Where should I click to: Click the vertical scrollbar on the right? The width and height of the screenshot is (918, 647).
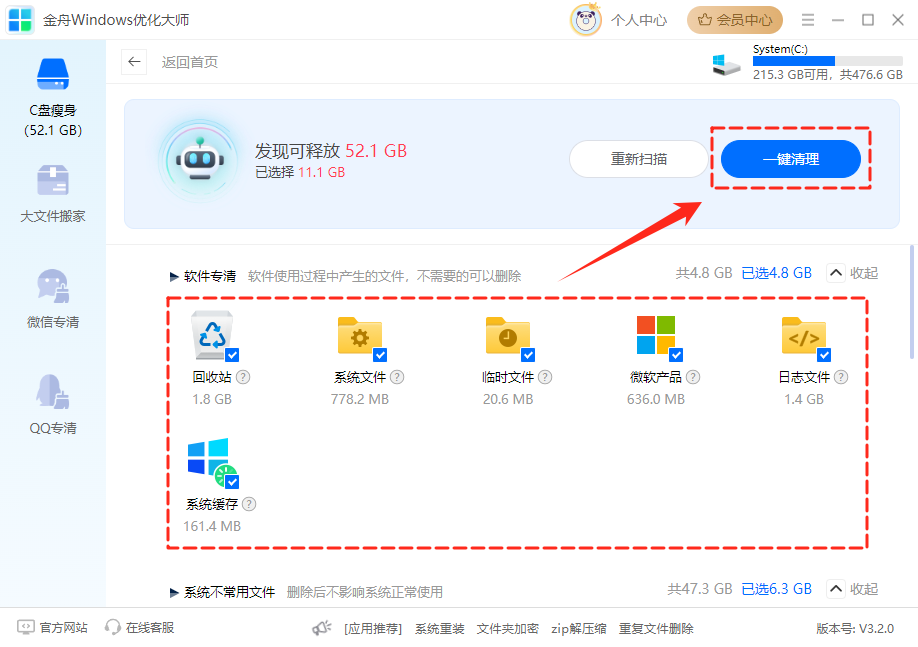912,300
